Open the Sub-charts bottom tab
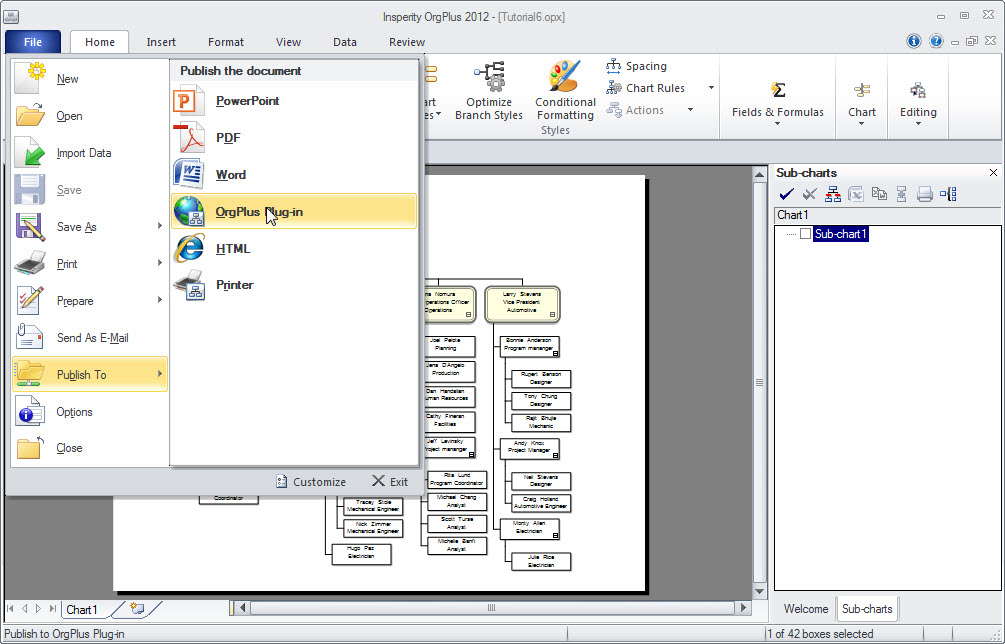 867,609
